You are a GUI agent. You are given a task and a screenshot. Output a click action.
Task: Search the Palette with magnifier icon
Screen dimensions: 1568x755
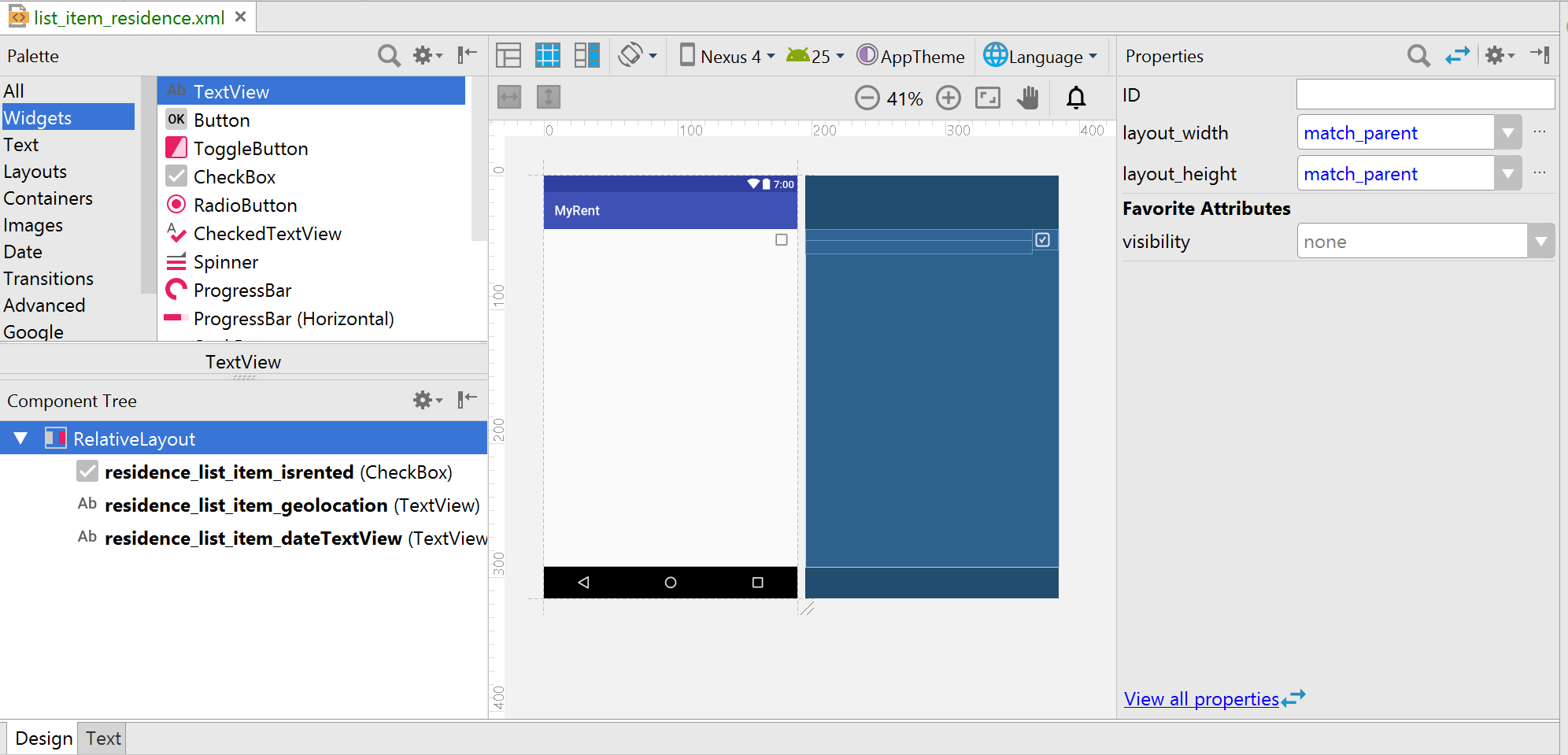tap(388, 56)
